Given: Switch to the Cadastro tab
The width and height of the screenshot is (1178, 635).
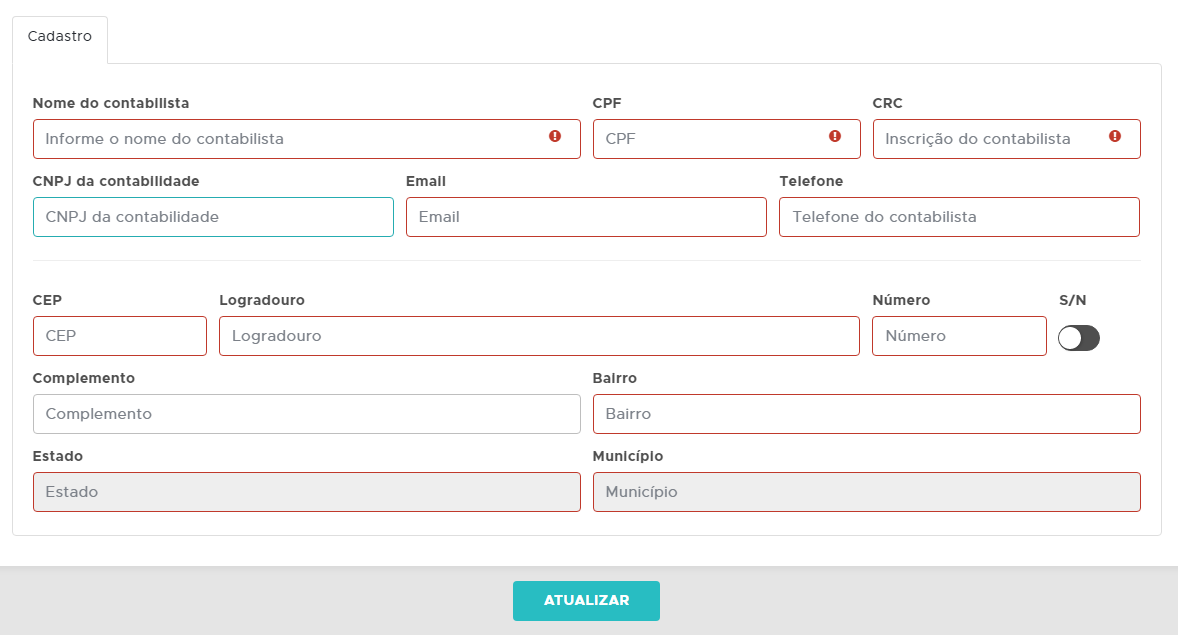Looking at the screenshot, I should coord(60,37).
